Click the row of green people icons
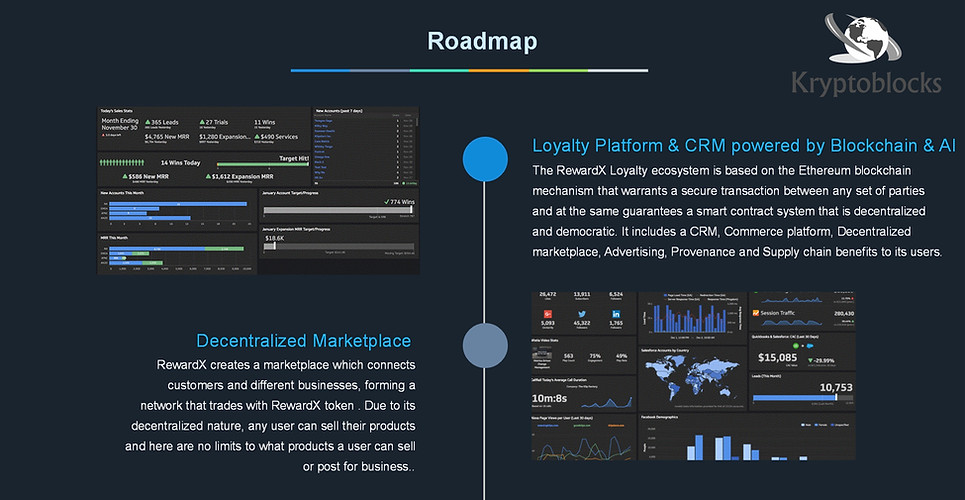The height and width of the screenshot is (500, 965). [122, 163]
